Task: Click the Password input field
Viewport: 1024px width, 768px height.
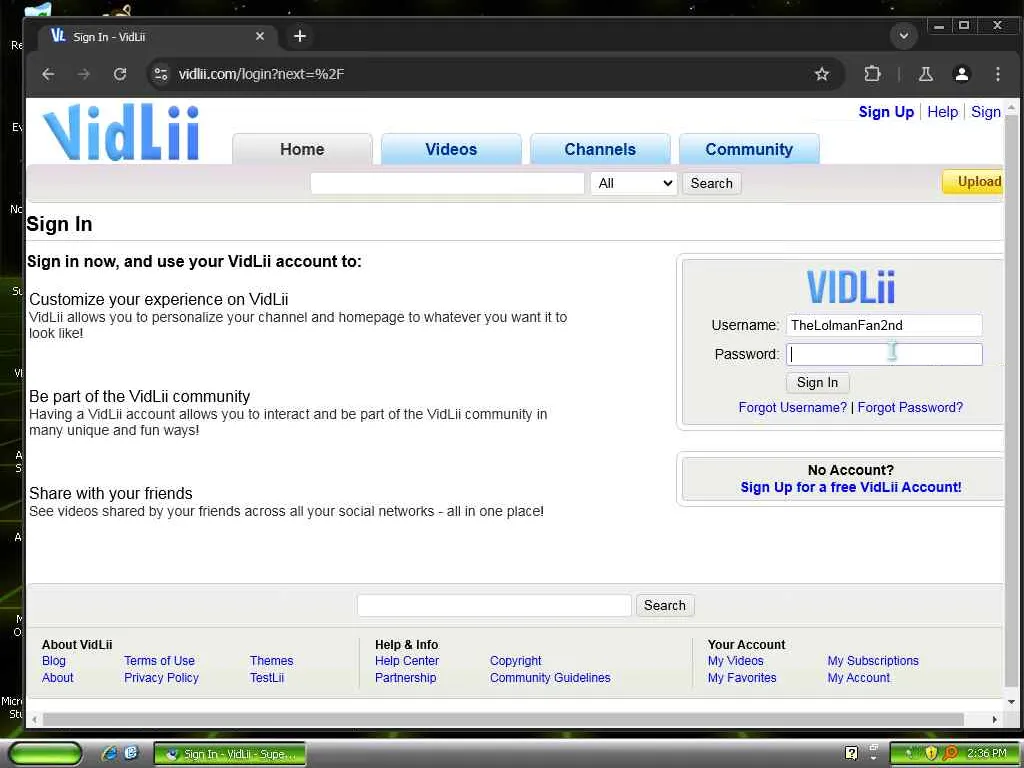Action: pos(884,355)
